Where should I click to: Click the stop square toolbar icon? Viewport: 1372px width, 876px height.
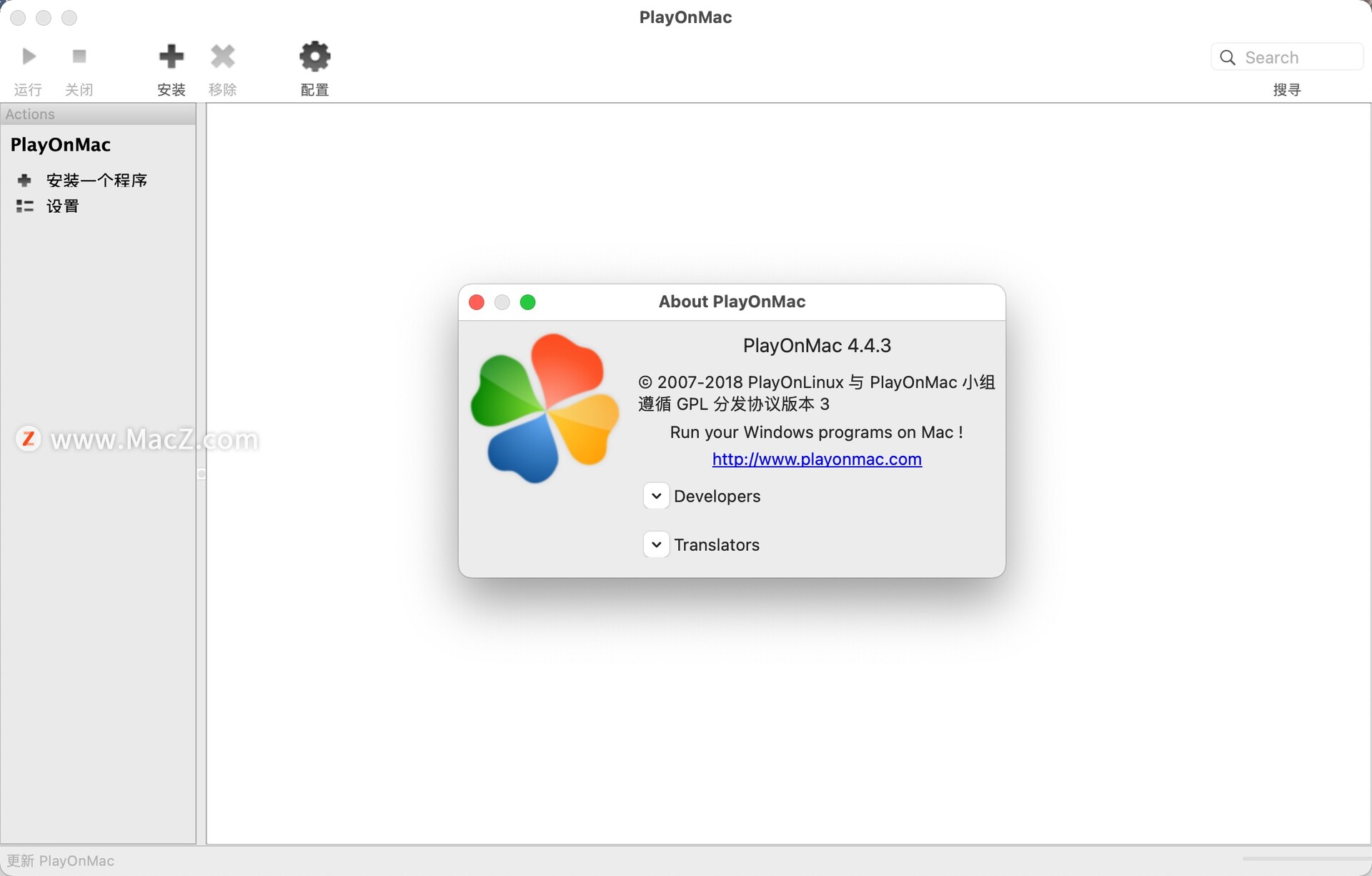(79, 56)
